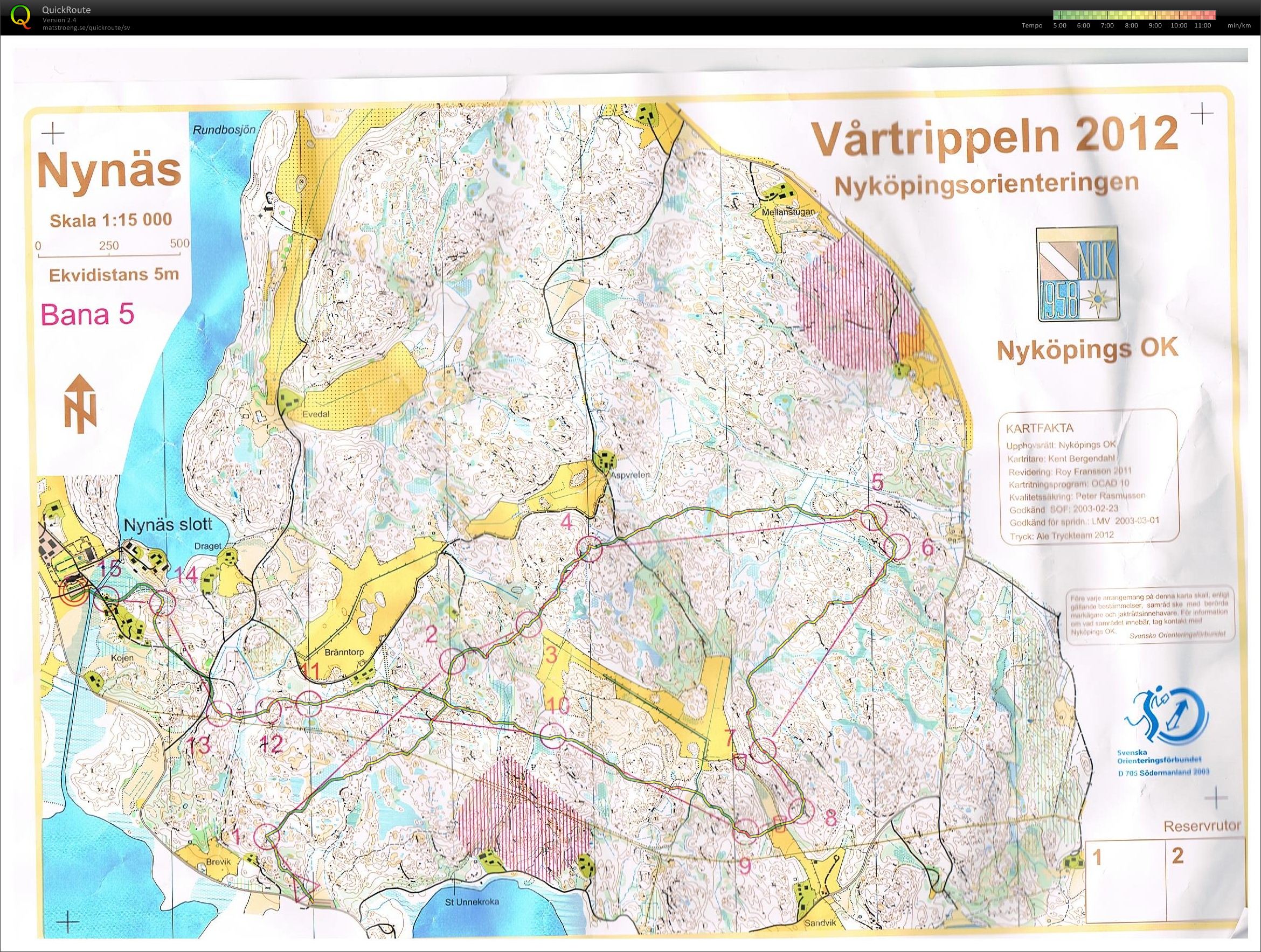1261x952 pixels.
Task: Click the Tempo legend label
Action: 1032,26
